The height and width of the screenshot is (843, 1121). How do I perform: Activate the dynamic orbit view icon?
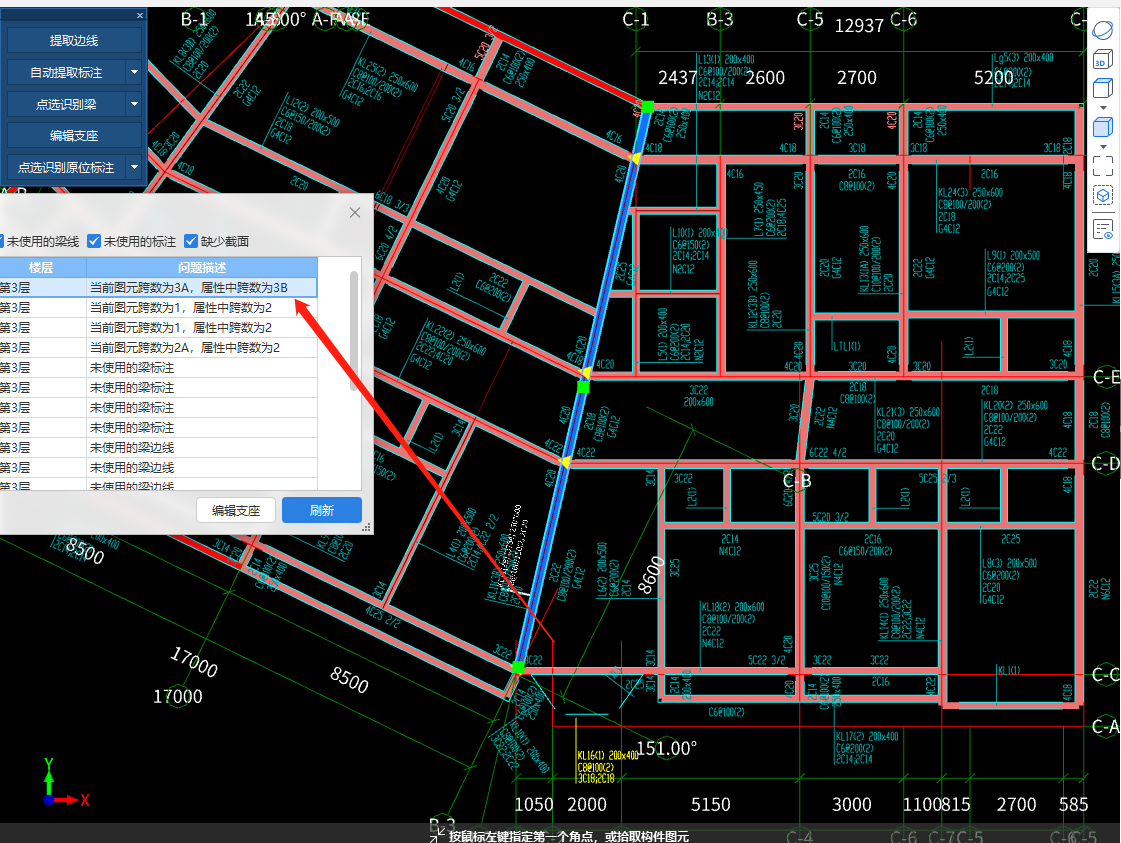(1103, 30)
